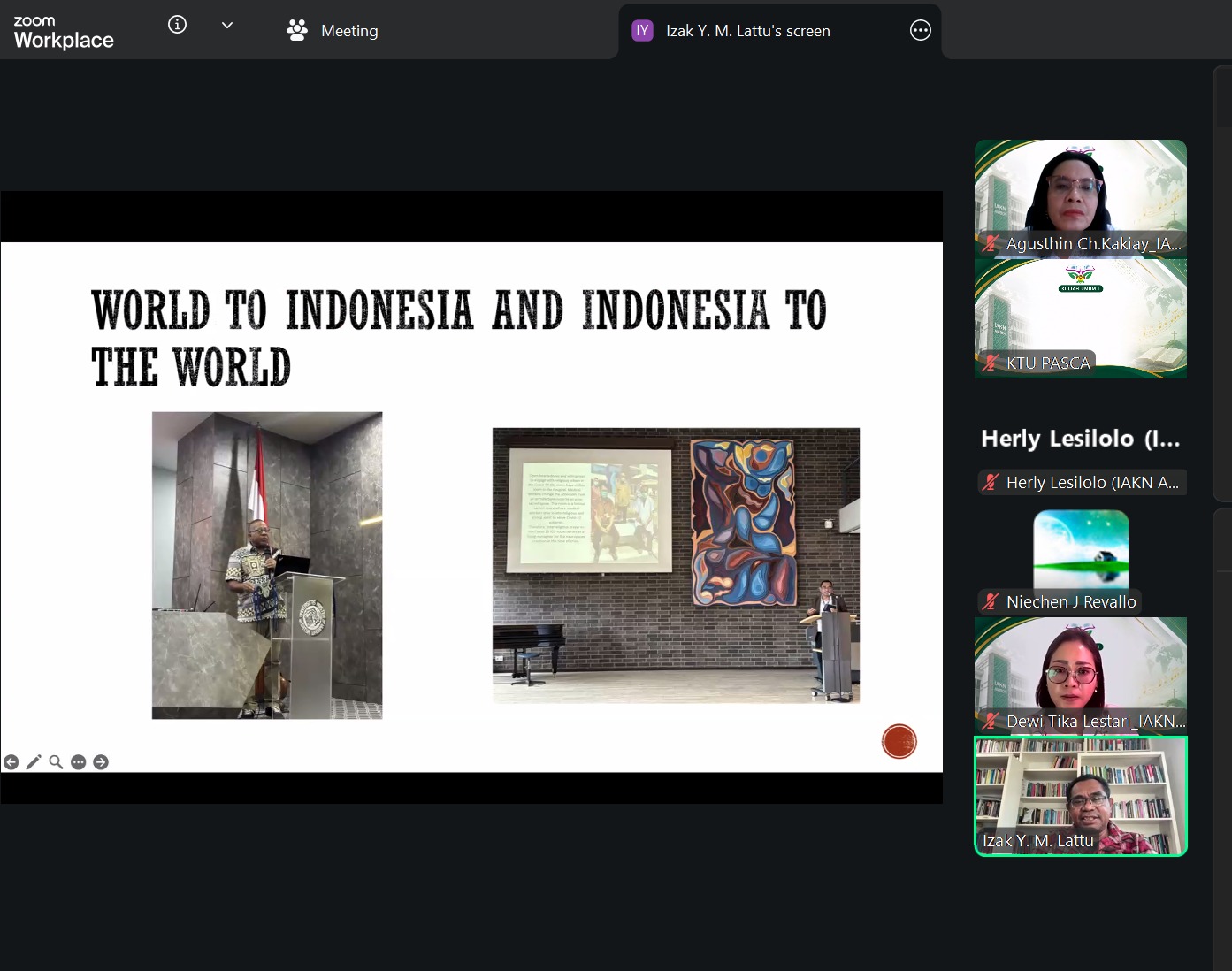Go to the previous slide with the left arrow
The height and width of the screenshot is (971, 1232).
(x=11, y=762)
